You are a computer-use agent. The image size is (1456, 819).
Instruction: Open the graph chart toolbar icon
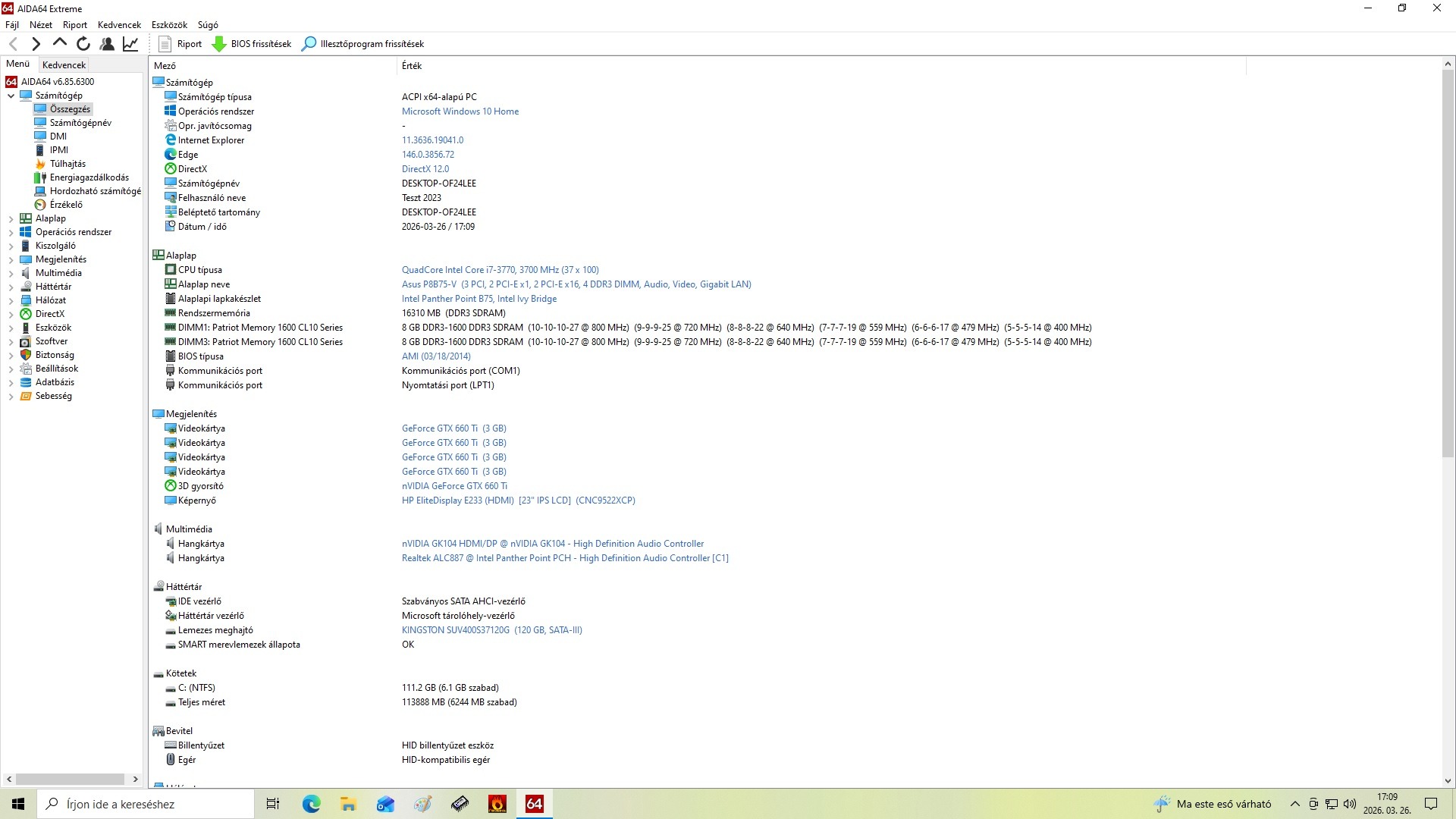(130, 44)
